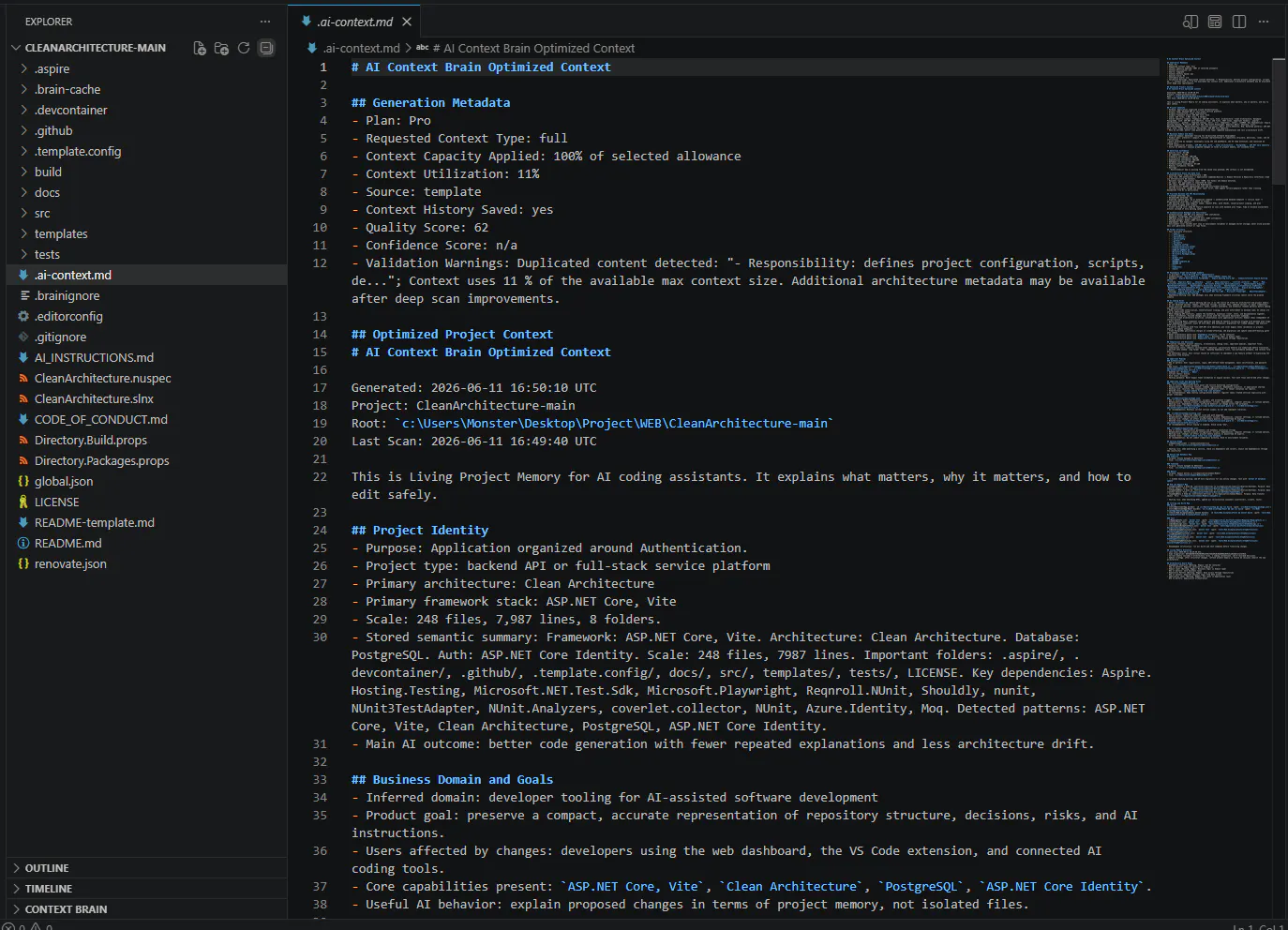This screenshot has height=930, width=1288.
Task: Refresh the Explorer file tree
Action: coord(244,48)
